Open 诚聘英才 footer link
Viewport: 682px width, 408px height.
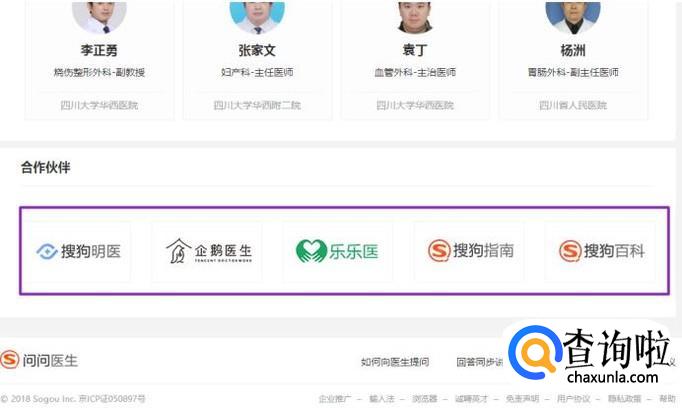point(471,398)
